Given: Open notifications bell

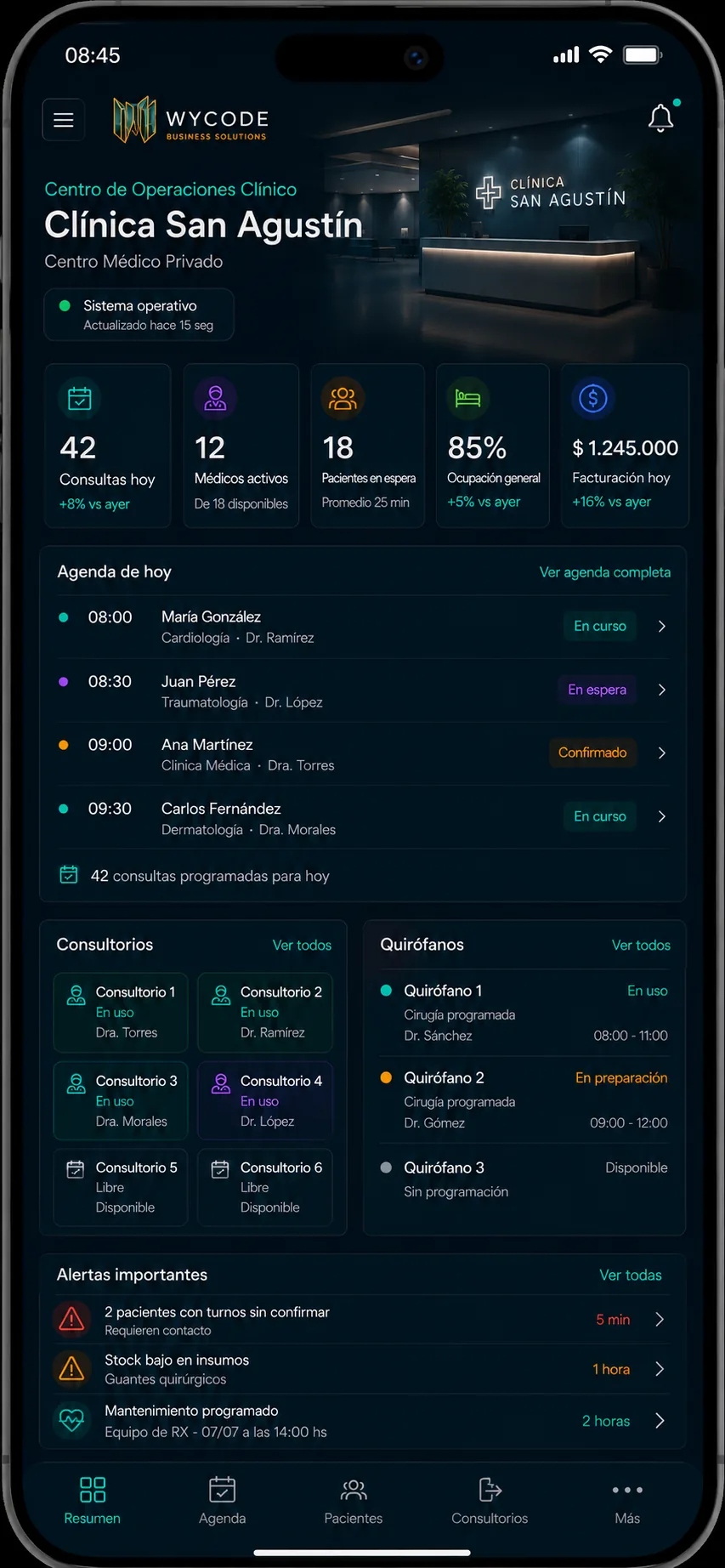Looking at the screenshot, I should coord(661,118).
